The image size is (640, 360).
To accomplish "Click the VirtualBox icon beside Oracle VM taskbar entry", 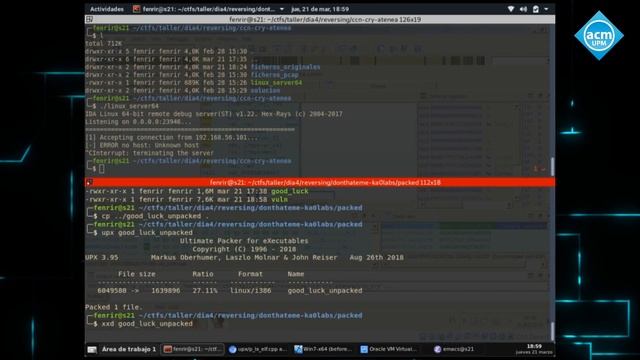I will (x=364, y=349).
